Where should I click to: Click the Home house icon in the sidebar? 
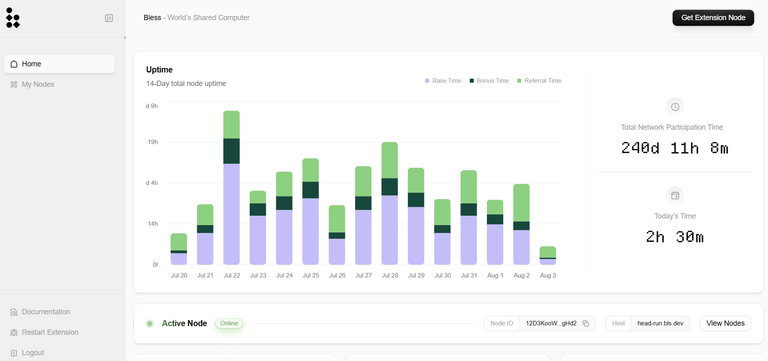tap(14, 64)
